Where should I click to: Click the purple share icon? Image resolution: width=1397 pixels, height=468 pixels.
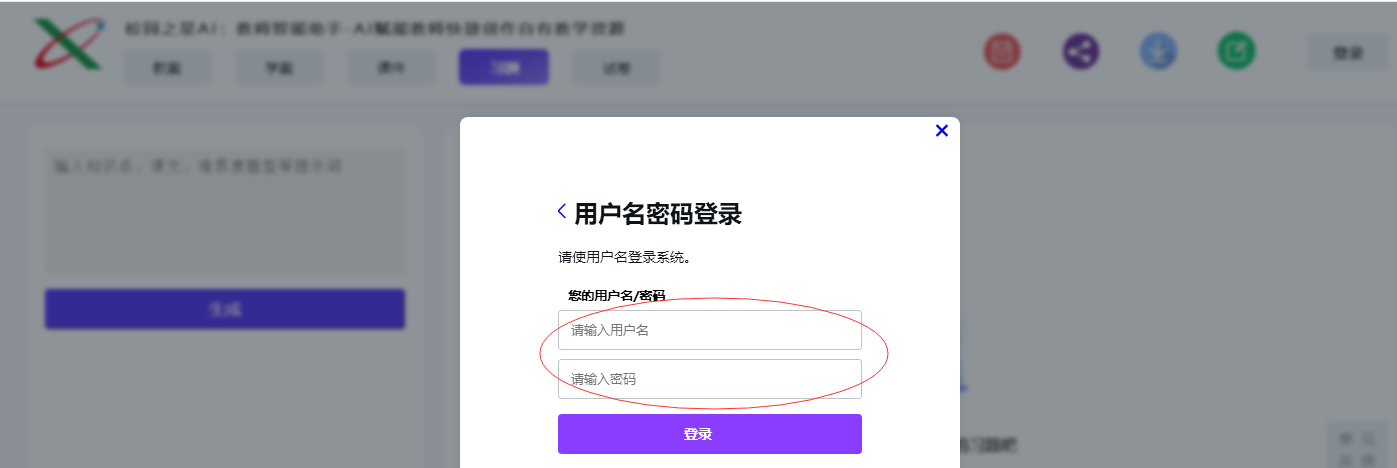(x=1080, y=52)
